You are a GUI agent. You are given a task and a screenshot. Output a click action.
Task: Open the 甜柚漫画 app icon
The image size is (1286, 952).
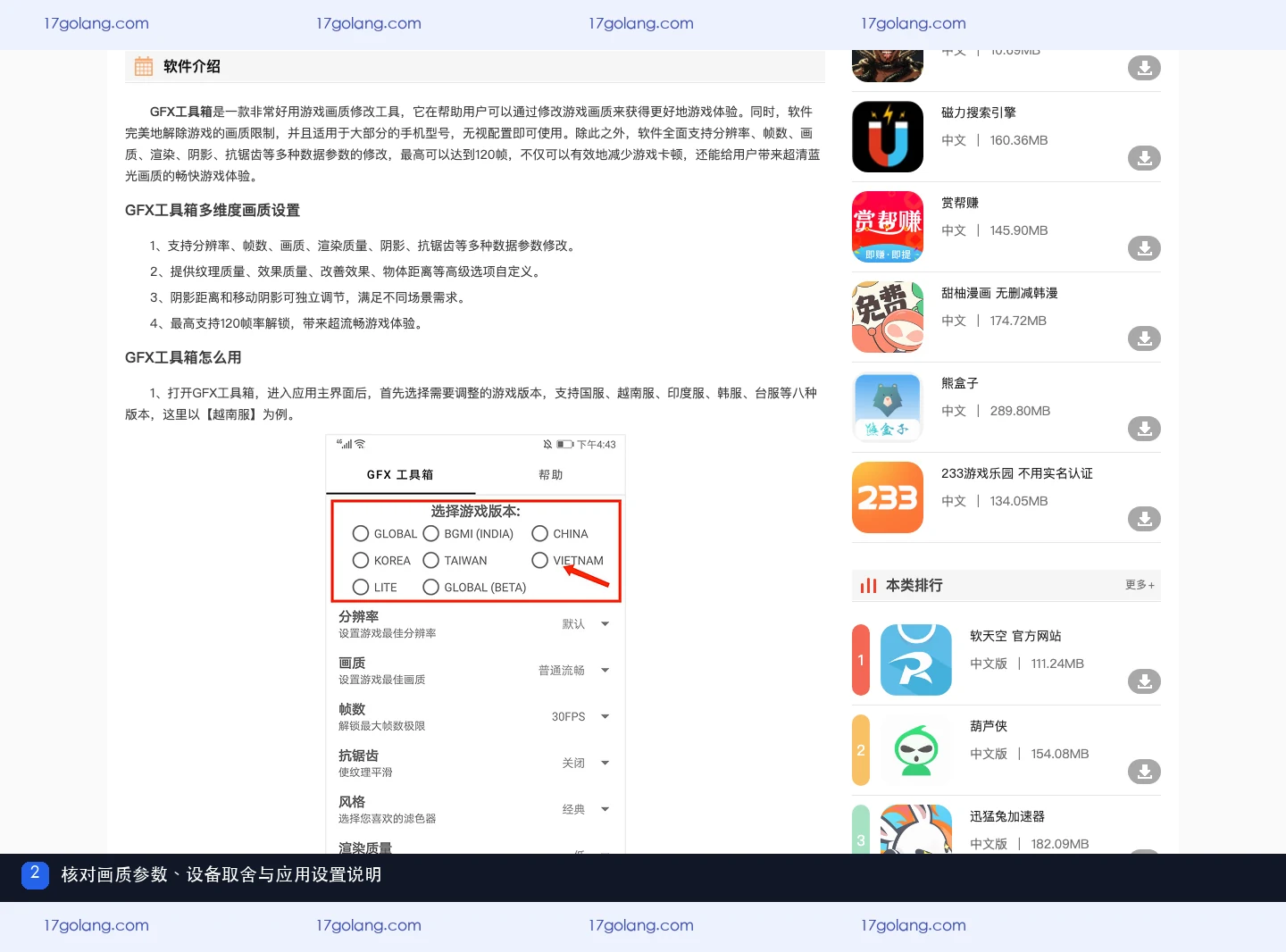point(888,317)
